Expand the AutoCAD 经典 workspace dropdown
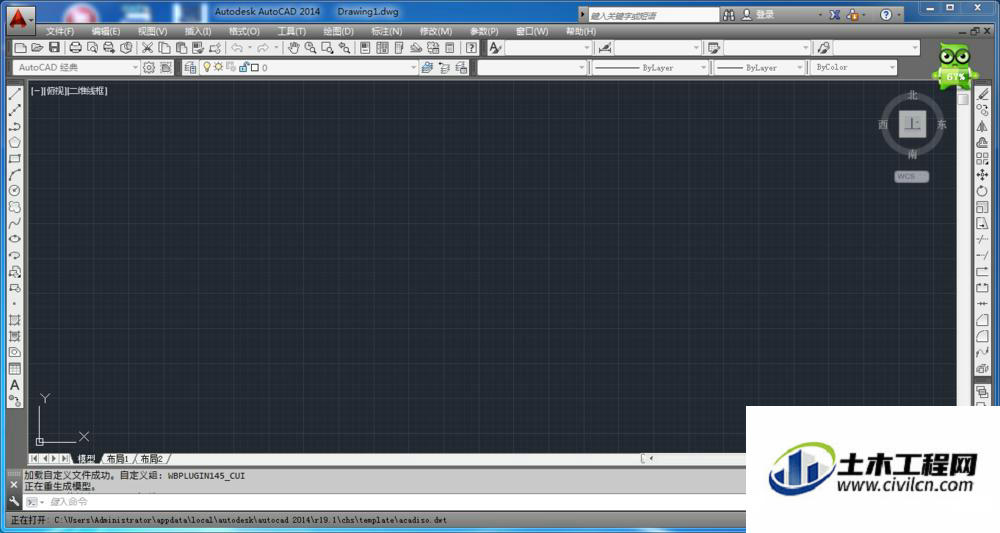This screenshot has width=1000, height=533. pos(135,68)
